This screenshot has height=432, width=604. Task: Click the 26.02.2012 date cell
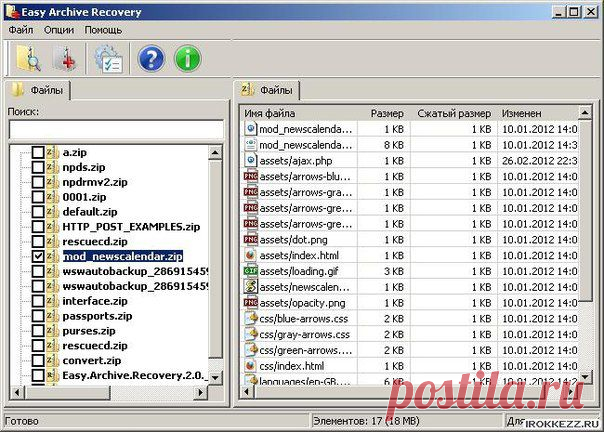[x=539, y=161]
